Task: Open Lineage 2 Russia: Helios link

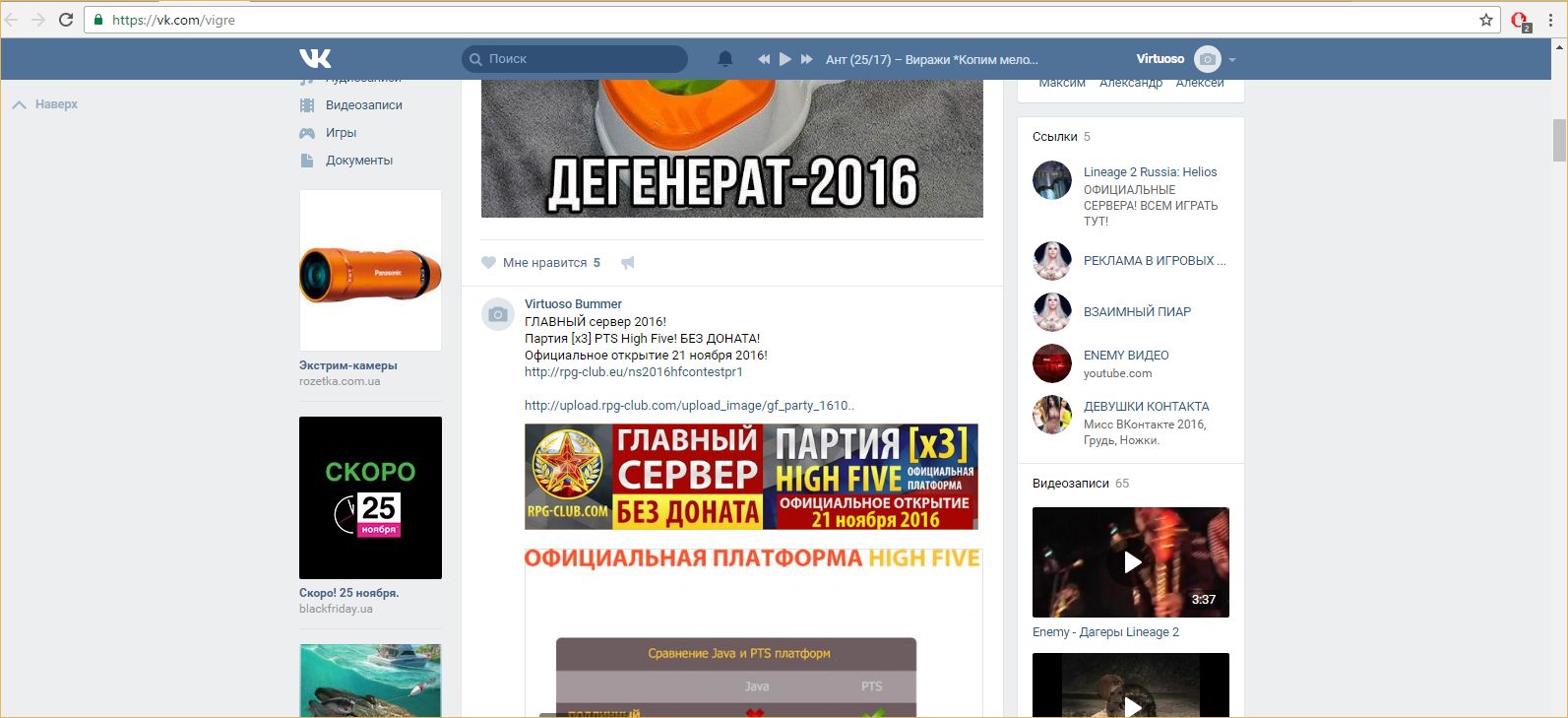Action: click(x=1150, y=172)
